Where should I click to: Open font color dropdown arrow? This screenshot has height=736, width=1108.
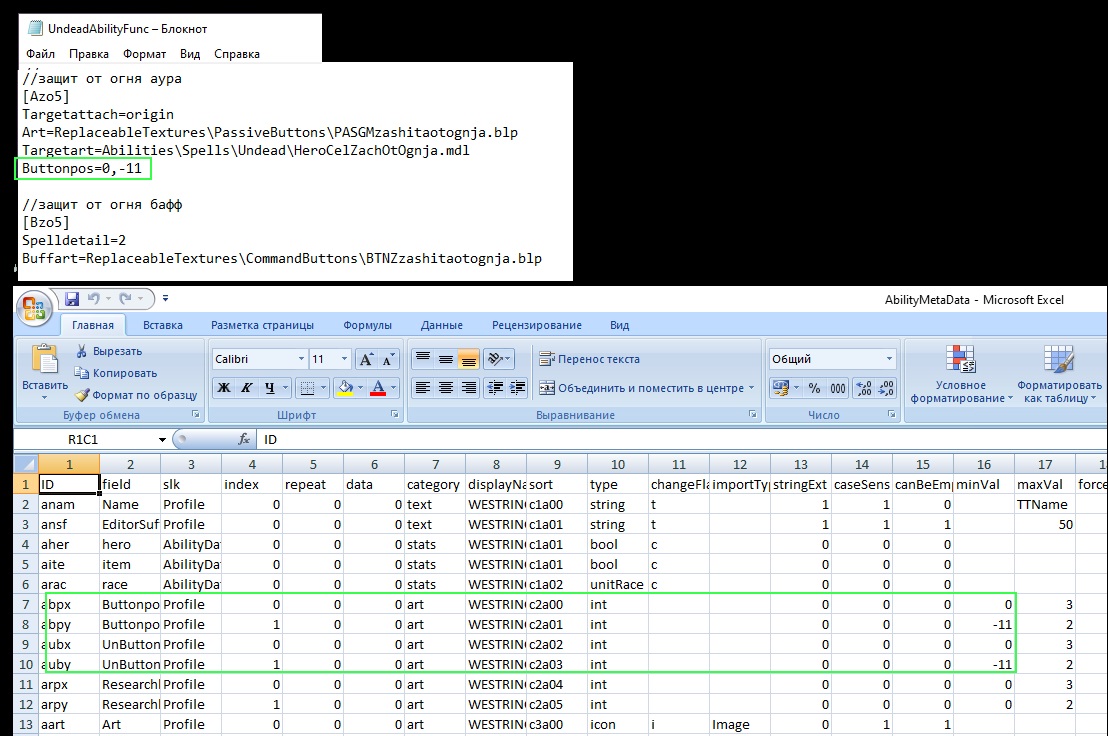394,387
